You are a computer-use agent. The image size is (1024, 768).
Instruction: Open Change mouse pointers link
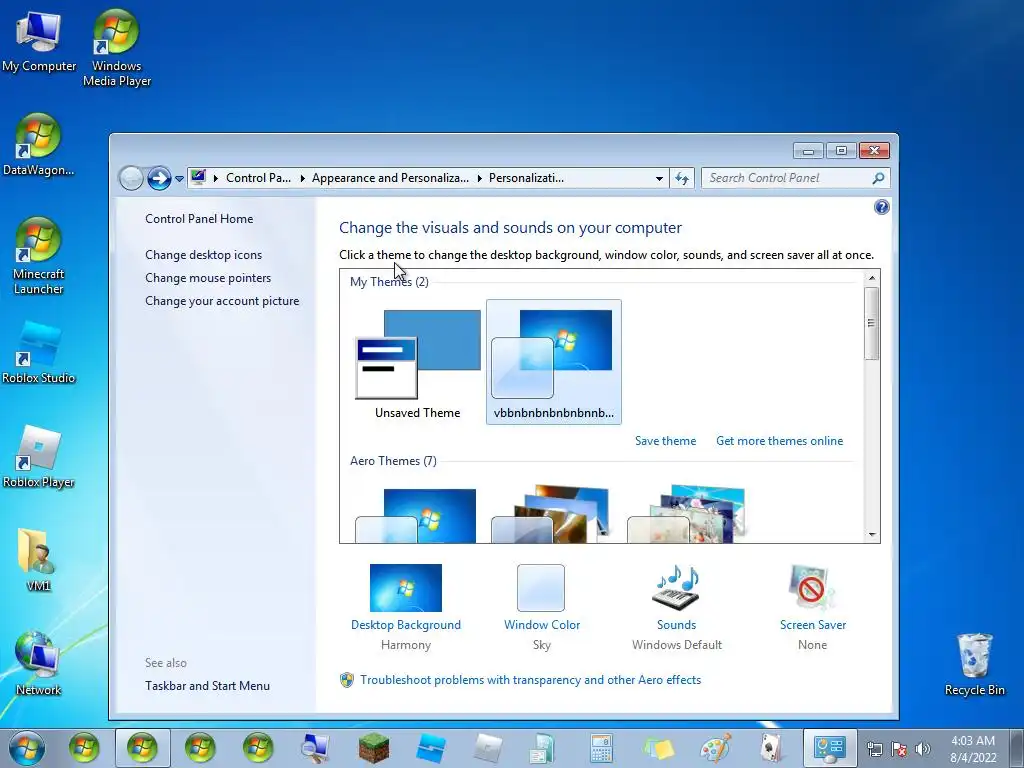208,278
